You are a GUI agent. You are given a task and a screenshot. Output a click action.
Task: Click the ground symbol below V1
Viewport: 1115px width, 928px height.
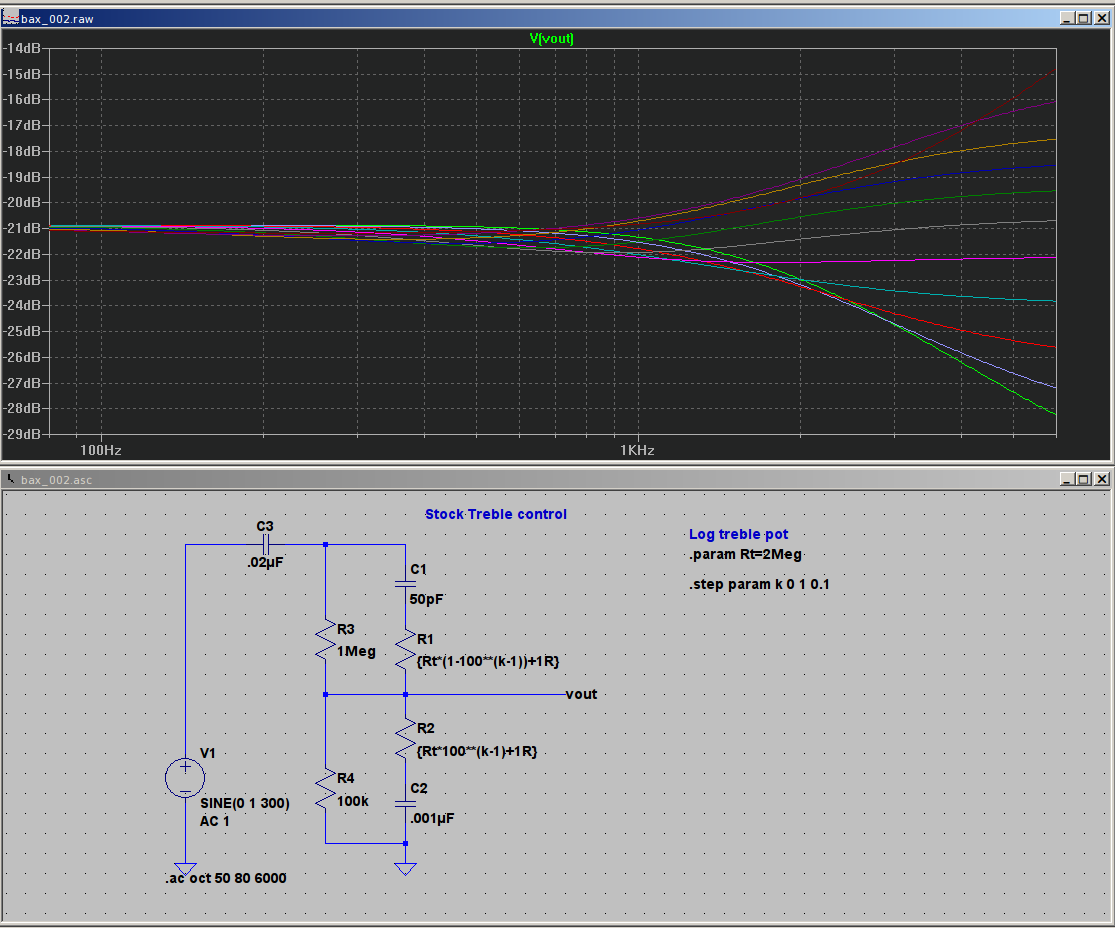(x=185, y=869)
